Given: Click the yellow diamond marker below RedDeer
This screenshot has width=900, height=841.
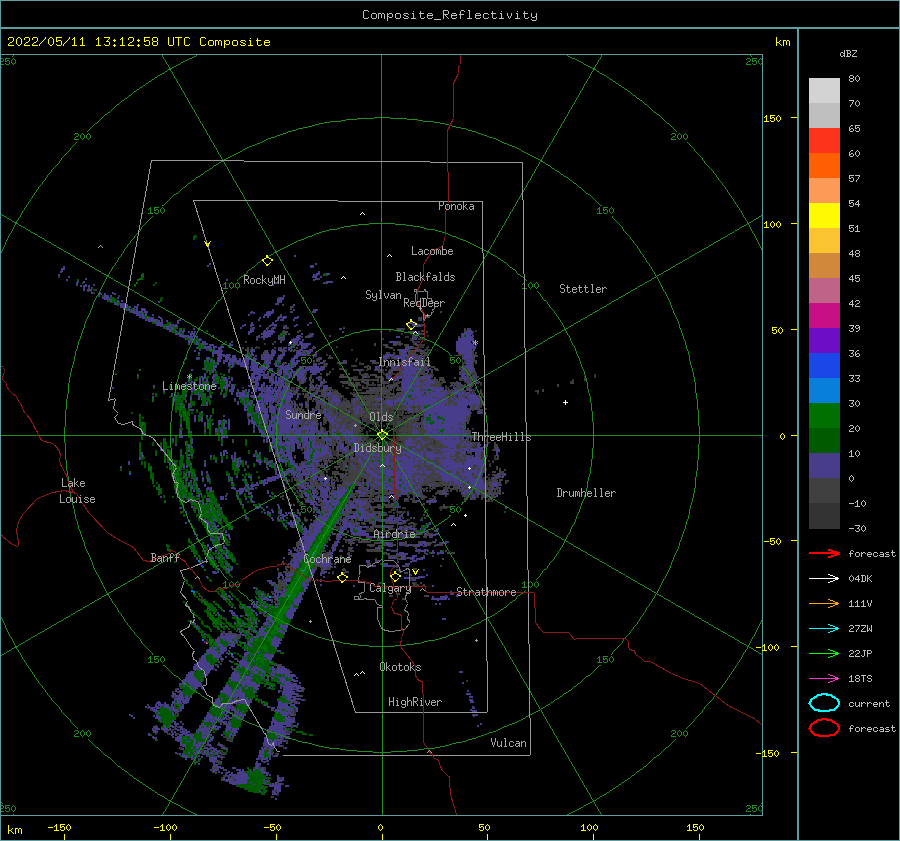Looking at the screenshot, I should point(411,325).
